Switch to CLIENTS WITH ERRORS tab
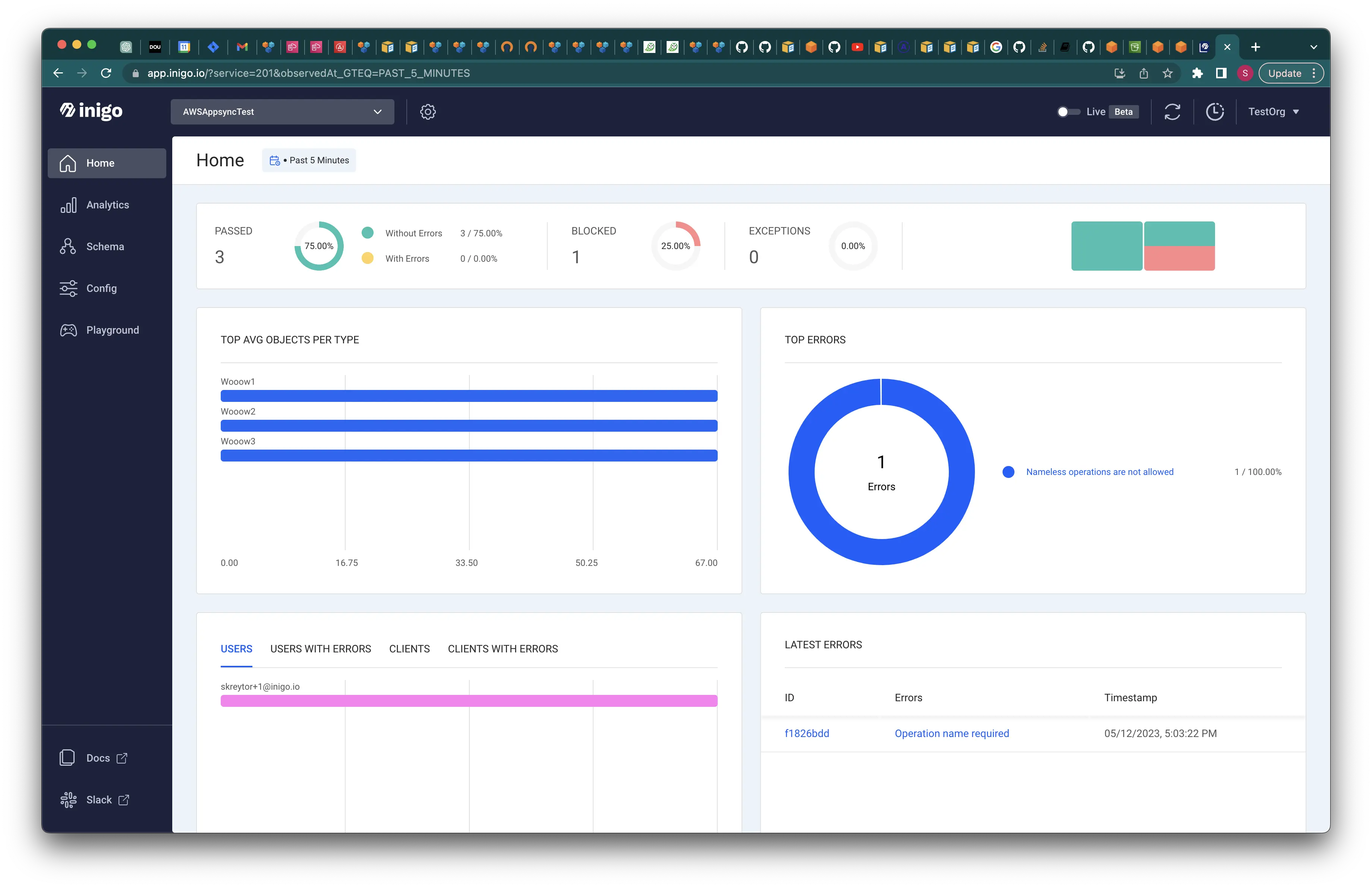1372x888 pixels. [503, 649]
